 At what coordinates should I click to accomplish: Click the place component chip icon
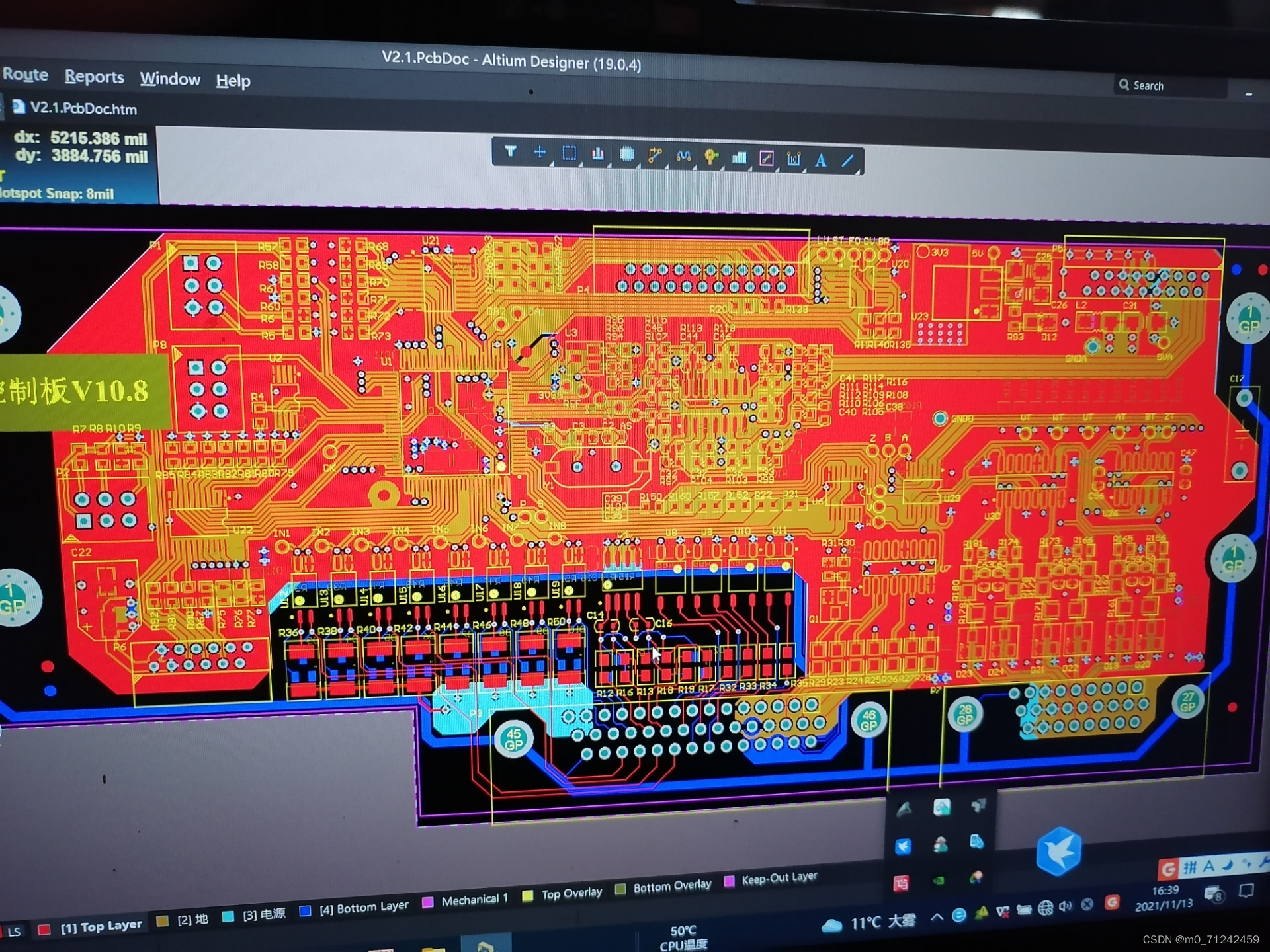tap(626, 155)
